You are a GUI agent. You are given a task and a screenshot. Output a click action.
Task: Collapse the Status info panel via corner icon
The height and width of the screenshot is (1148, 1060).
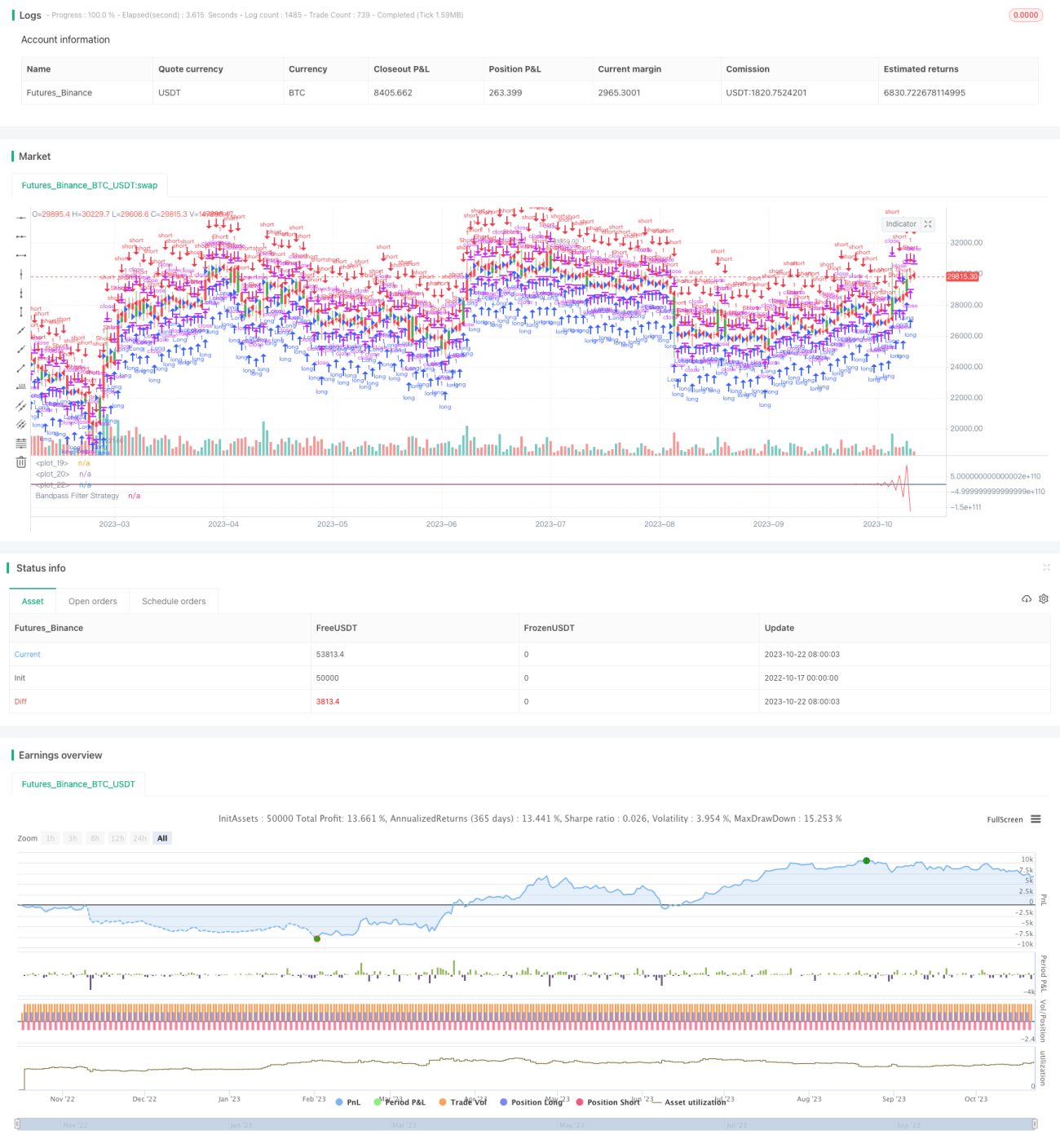pyautogui.click(x=1046, y=567)
